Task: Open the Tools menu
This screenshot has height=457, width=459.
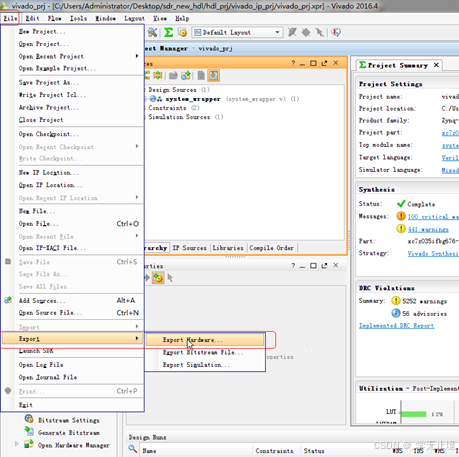Action: [78, 18]
